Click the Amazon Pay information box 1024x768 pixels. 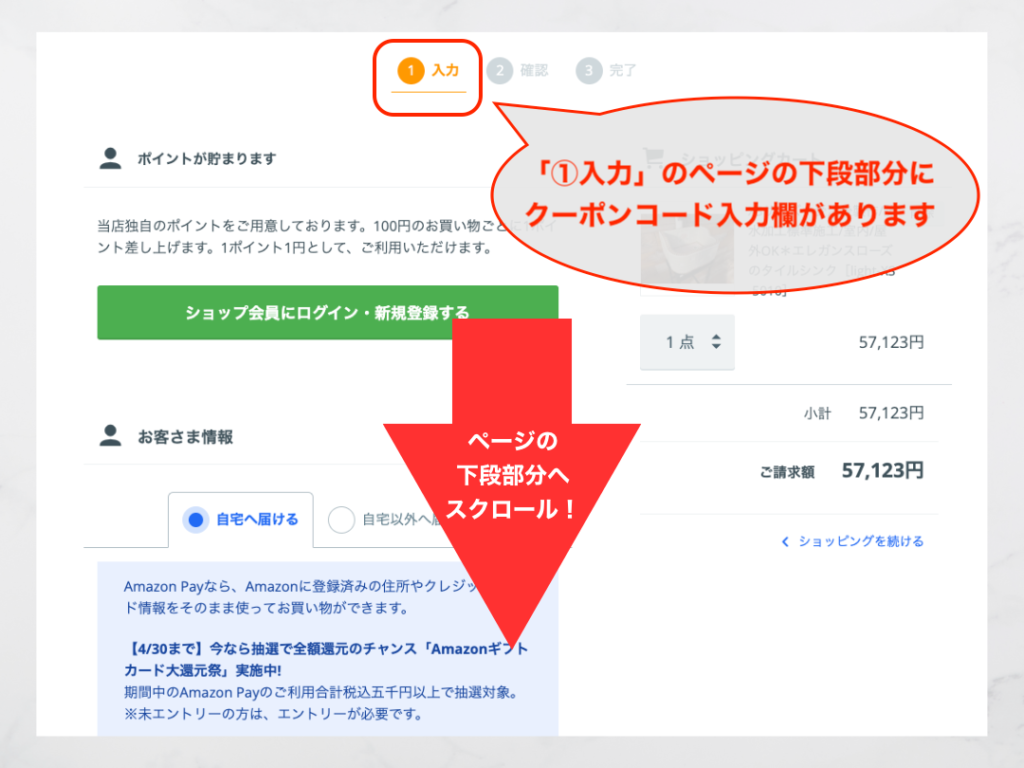[x=328, y=648]
